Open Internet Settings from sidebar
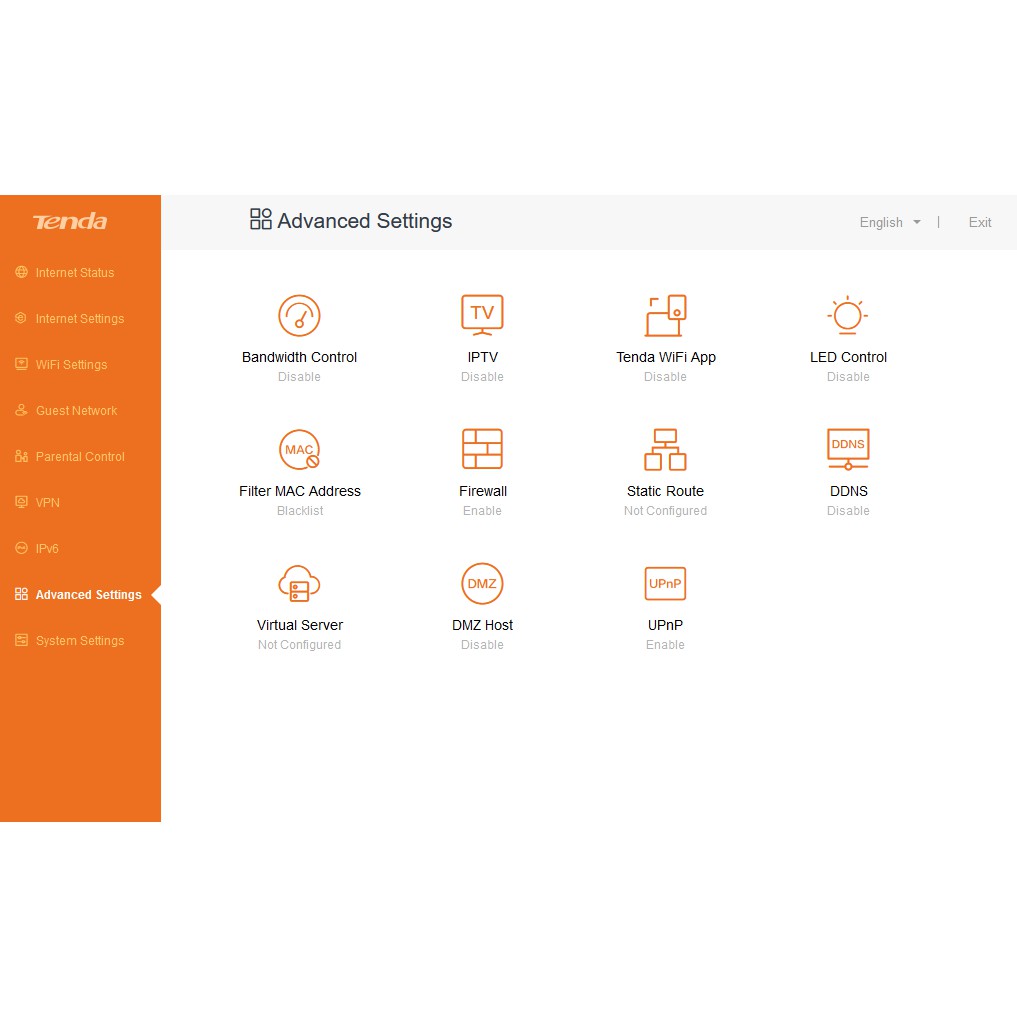Viewport: 1017px width, 1017px height. [80, 319]
